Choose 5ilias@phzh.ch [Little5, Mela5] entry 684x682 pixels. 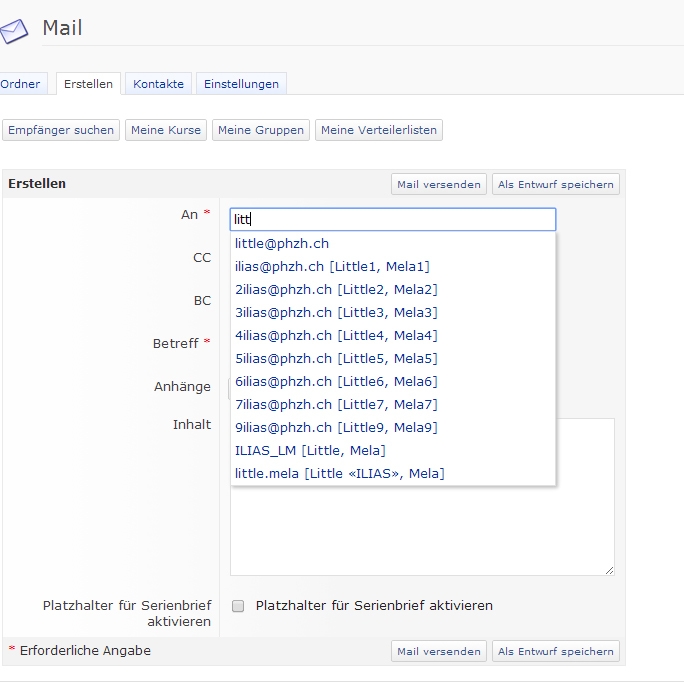336,358
